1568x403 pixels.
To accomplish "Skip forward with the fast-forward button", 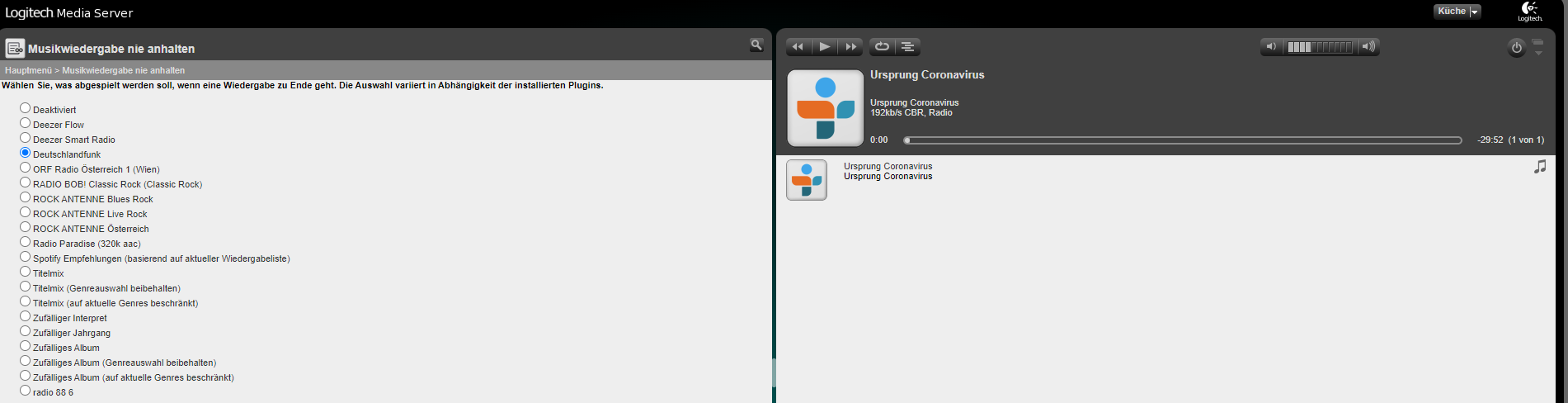I will pos(851,47).
